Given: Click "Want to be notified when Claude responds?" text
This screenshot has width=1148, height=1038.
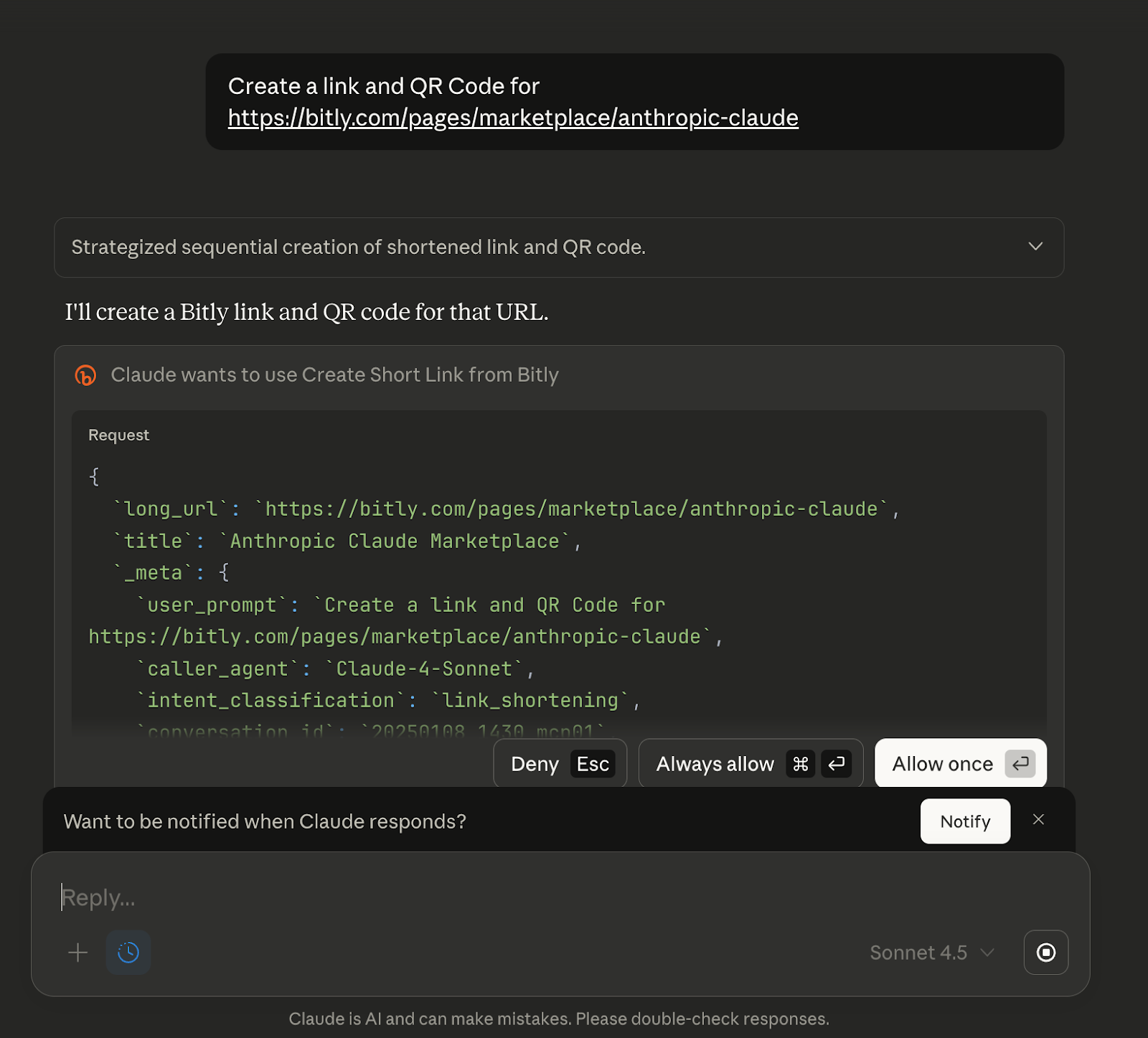Looking at the screenshot, I should tap(265, 821).
